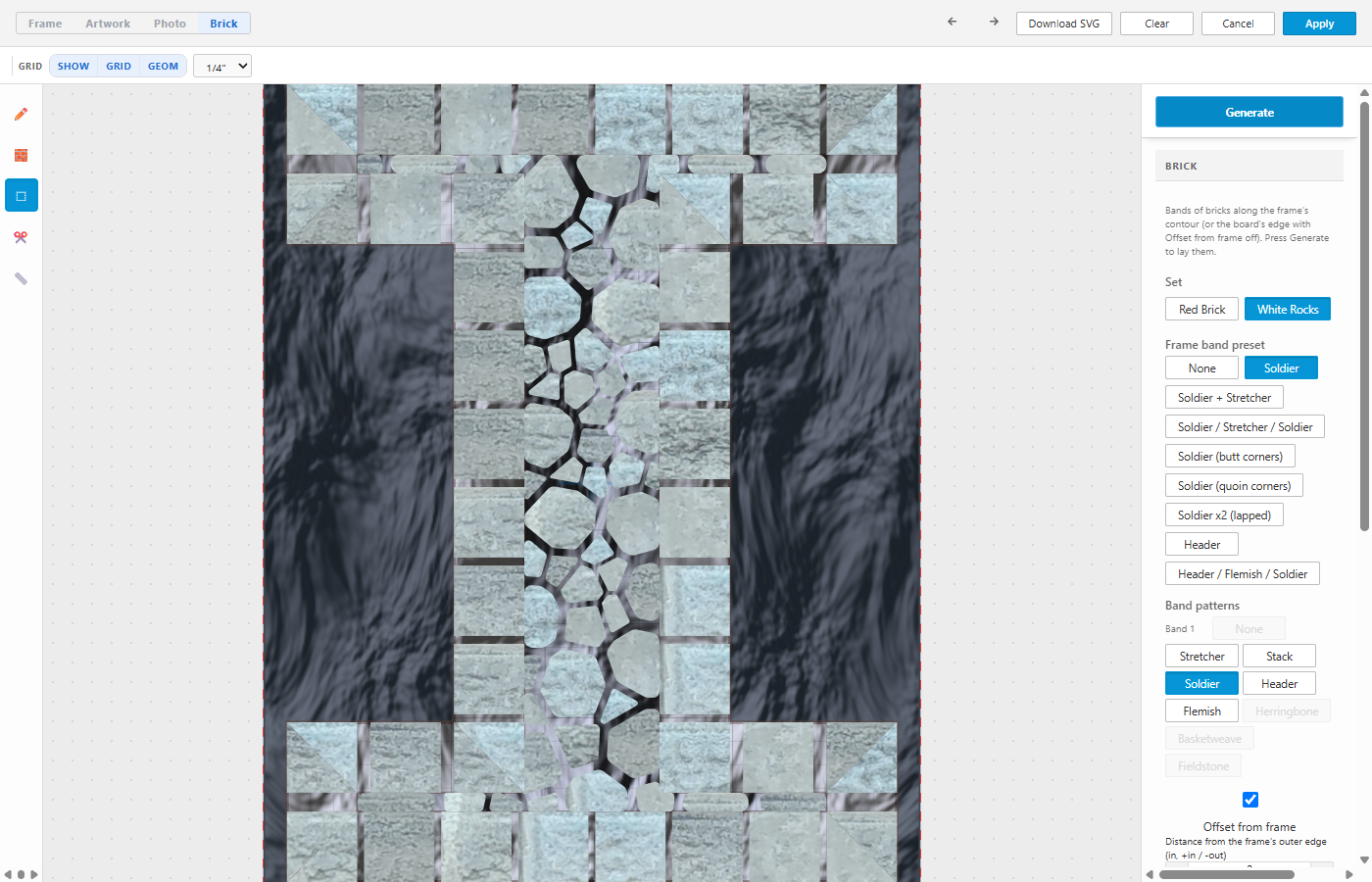The height and width of the screenshot is (882, 1372).
Task: Toggle the GRID snap option
Action: tap(119, 66)
